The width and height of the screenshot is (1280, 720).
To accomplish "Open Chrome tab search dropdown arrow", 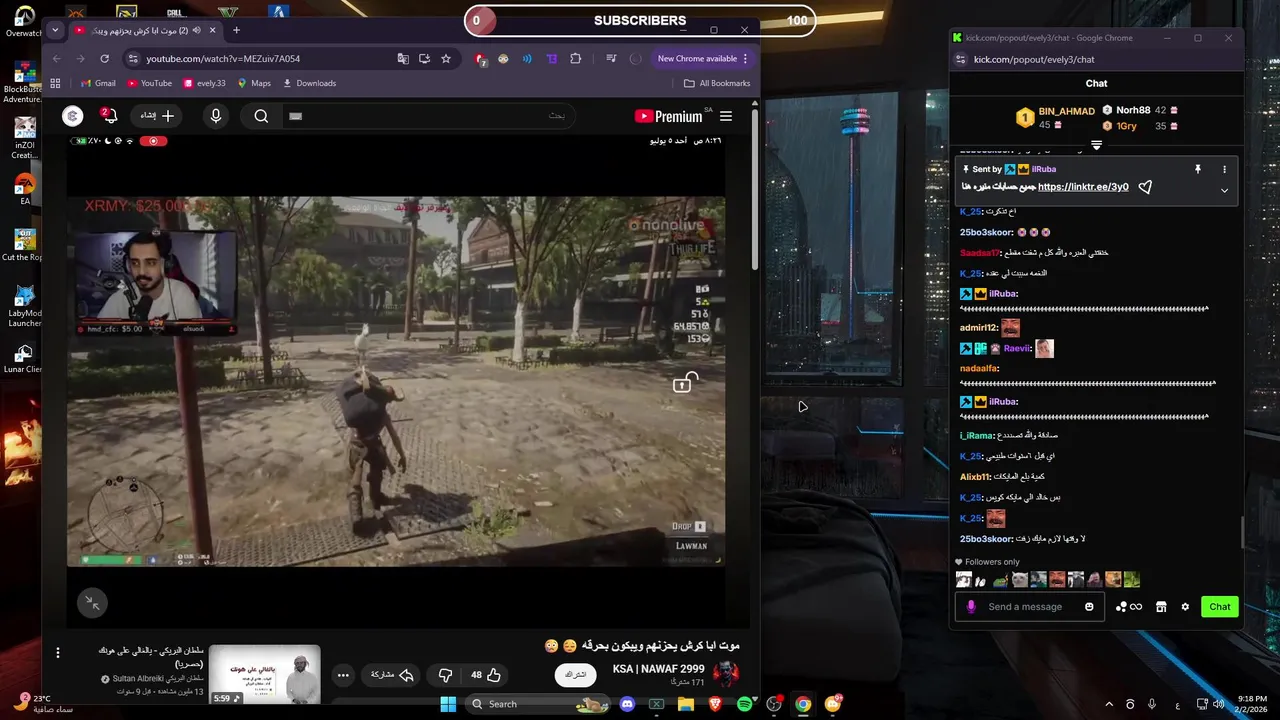I will [x=55, y=30].
